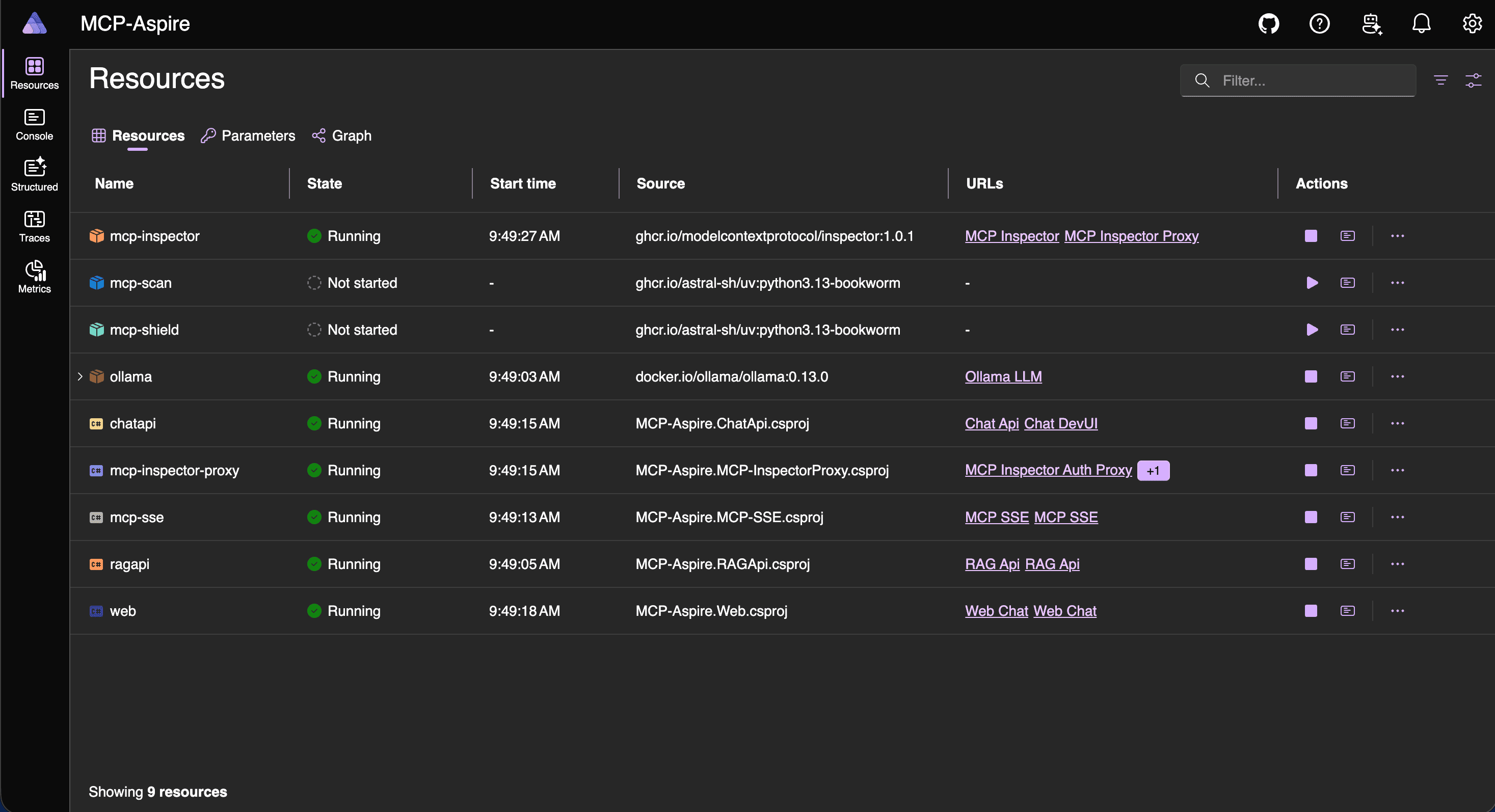
Task: Switch to the Parameters tab
Action: (248, 136)
